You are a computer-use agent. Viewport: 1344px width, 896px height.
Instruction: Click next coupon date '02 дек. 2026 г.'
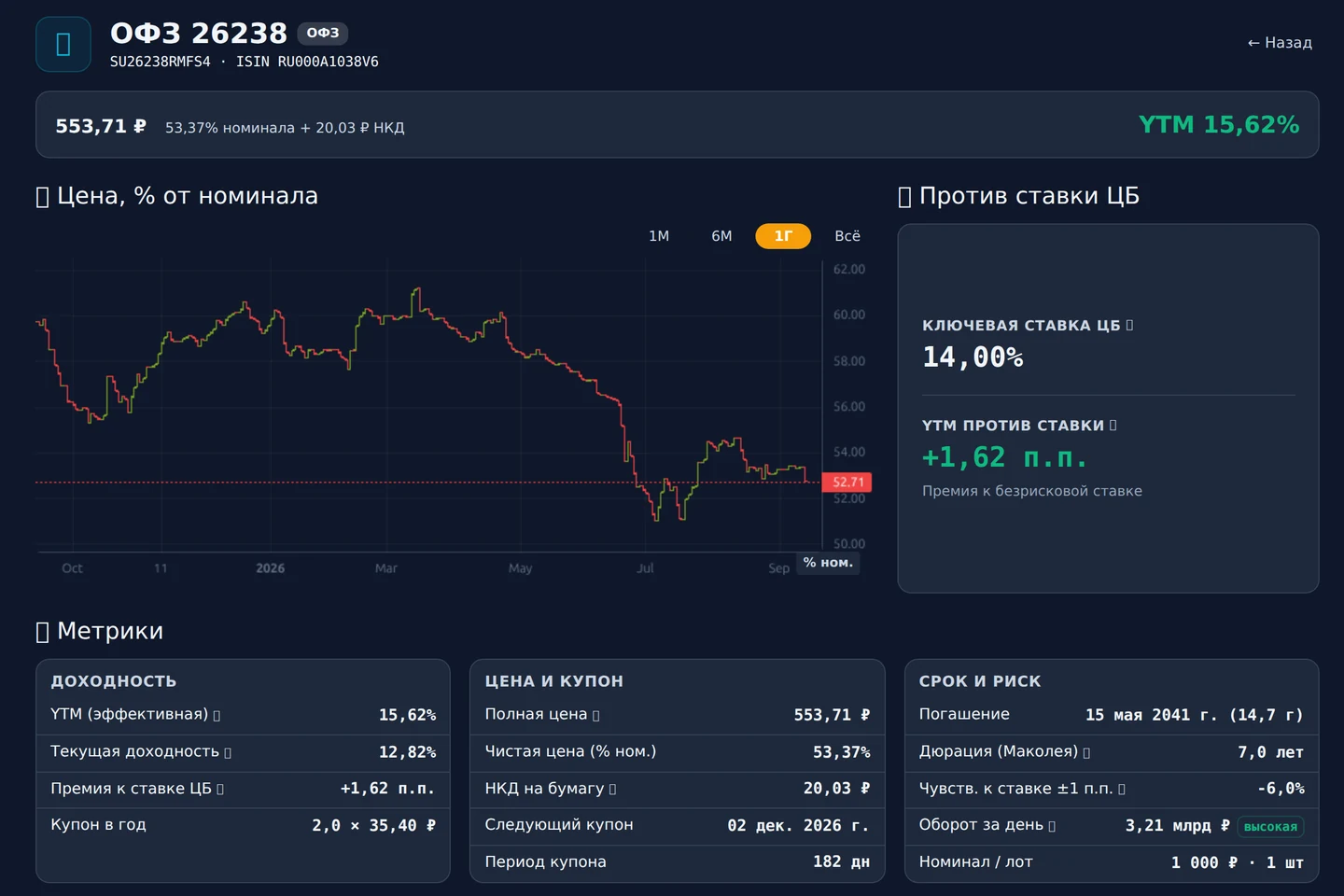click(x=799, y=826)
